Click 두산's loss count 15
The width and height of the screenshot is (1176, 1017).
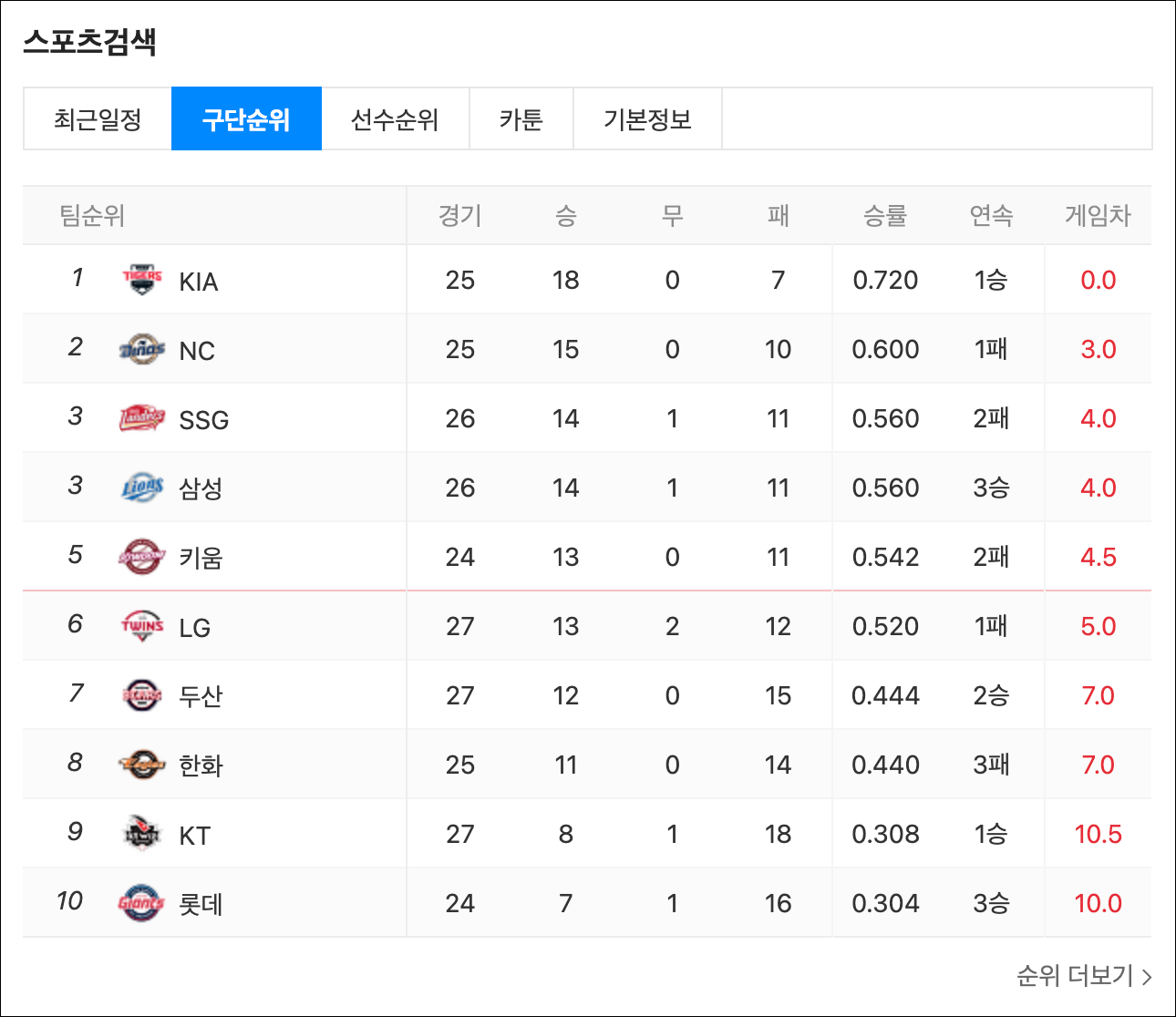pos(778,695)
